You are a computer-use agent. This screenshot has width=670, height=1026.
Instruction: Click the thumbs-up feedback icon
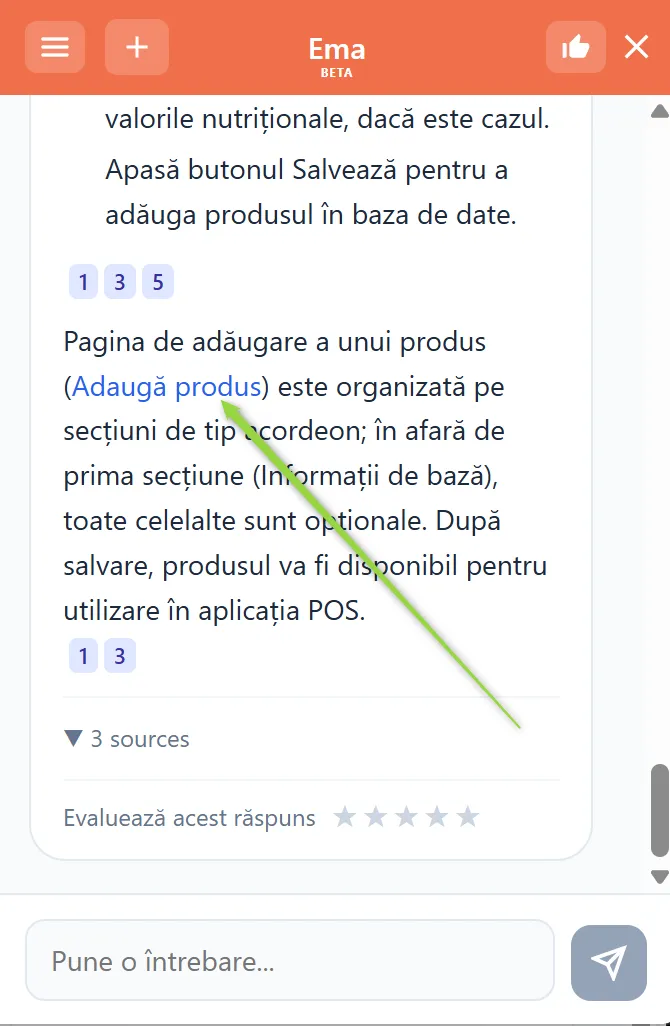576,47
